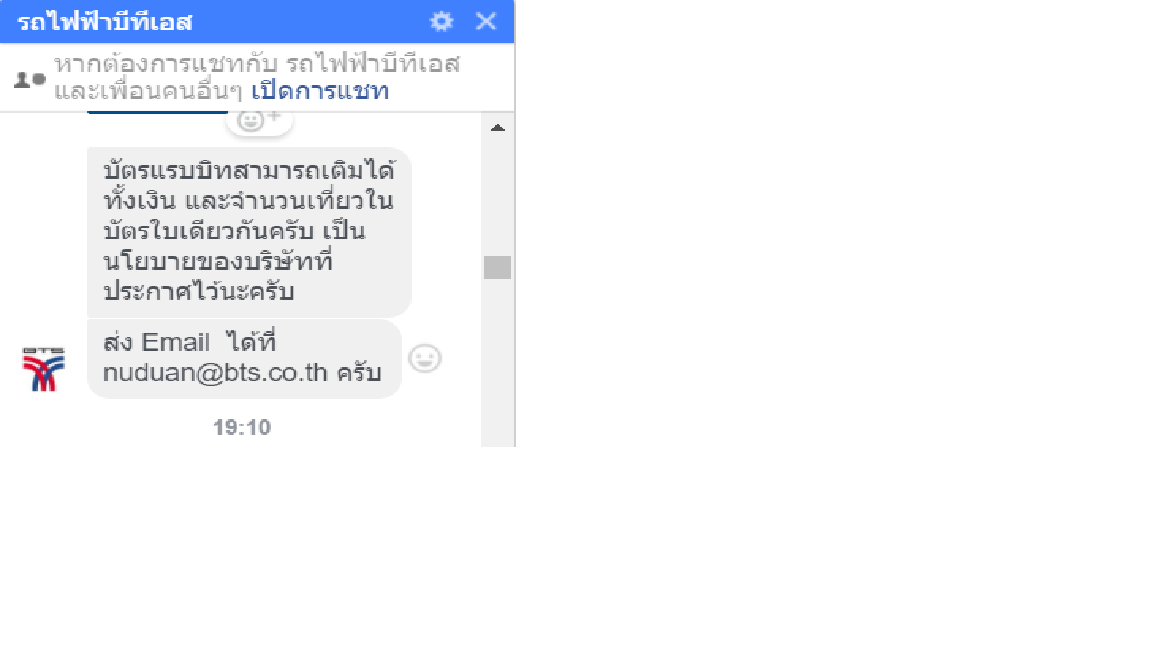Click the 19:10 timestamp
Viewport: 1152px width, 648px height.
[x=242, y=428]
